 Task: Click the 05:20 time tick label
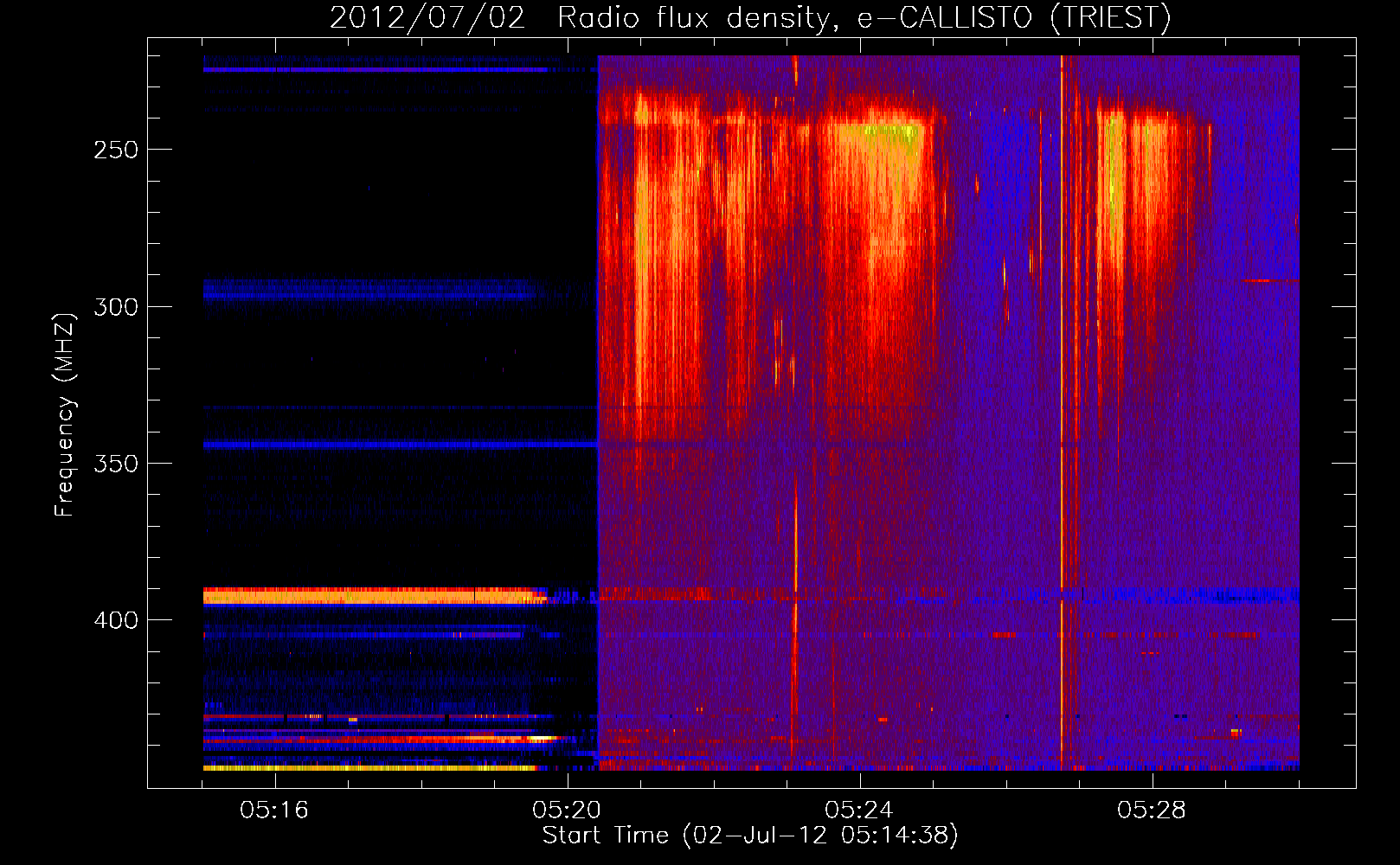[x=567, y=811]
